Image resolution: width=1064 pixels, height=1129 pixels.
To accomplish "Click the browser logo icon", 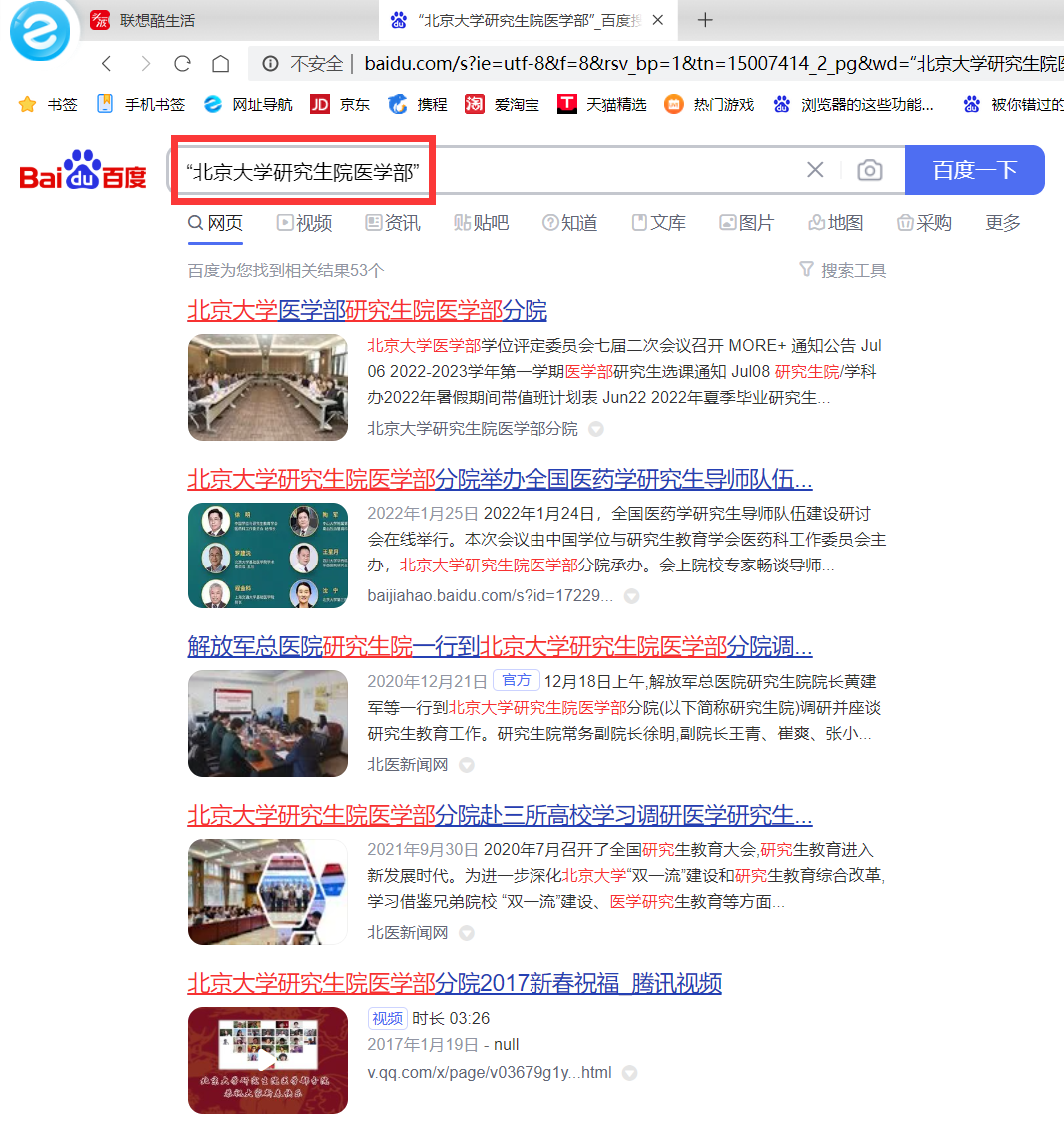I will [40, 31].
